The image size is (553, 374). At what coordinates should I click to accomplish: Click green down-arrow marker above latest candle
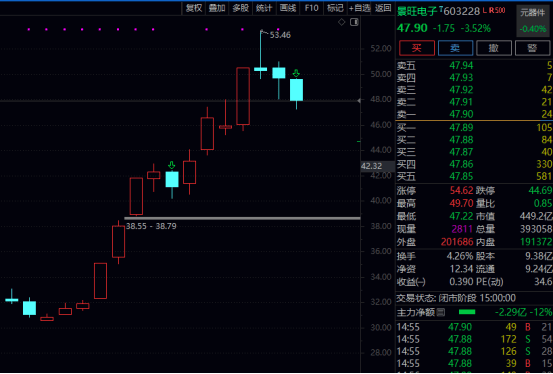[296, 73]
